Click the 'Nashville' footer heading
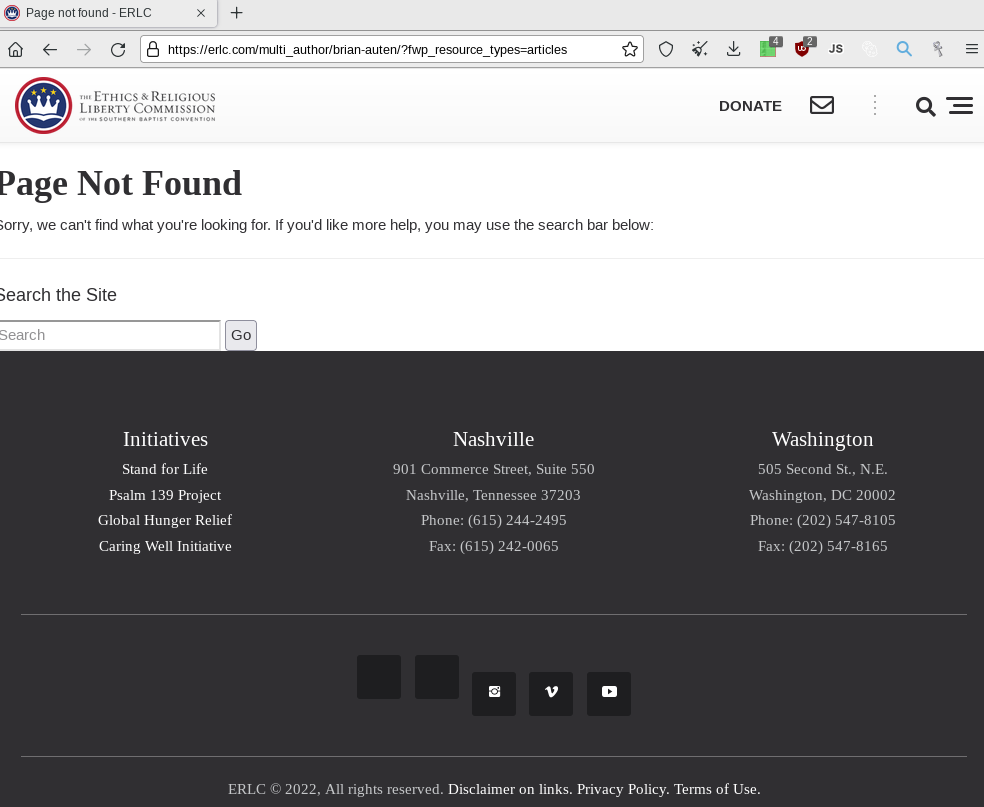The image size is (984, 807). pos(493,439)
